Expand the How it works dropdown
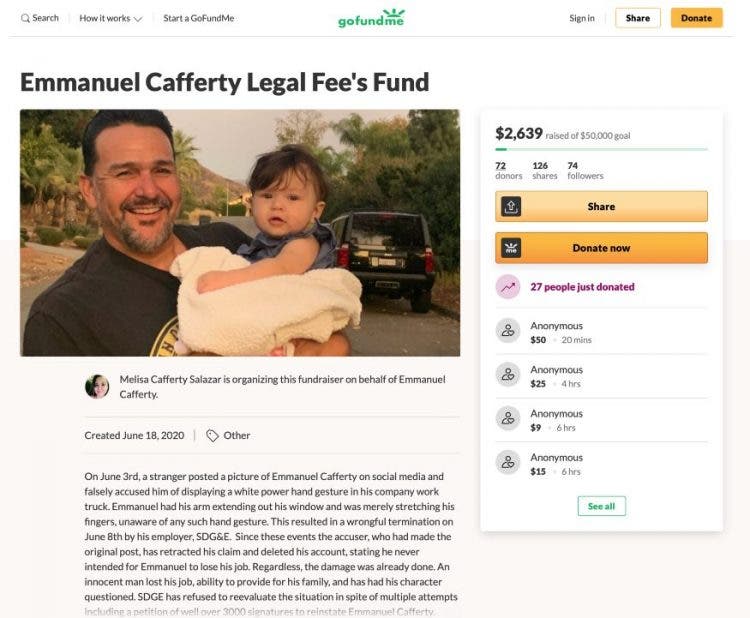750x618 pixels. coord(111,18)
